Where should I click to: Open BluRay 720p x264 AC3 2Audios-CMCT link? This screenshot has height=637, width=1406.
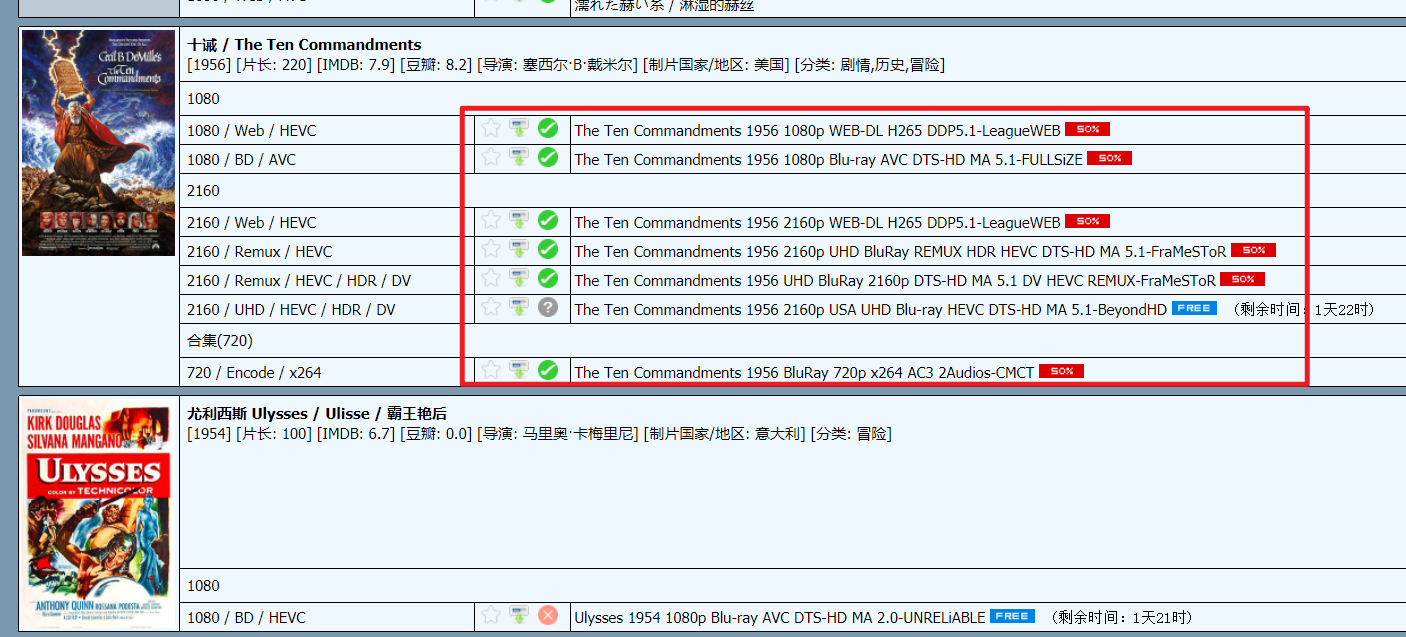(804, 372)
